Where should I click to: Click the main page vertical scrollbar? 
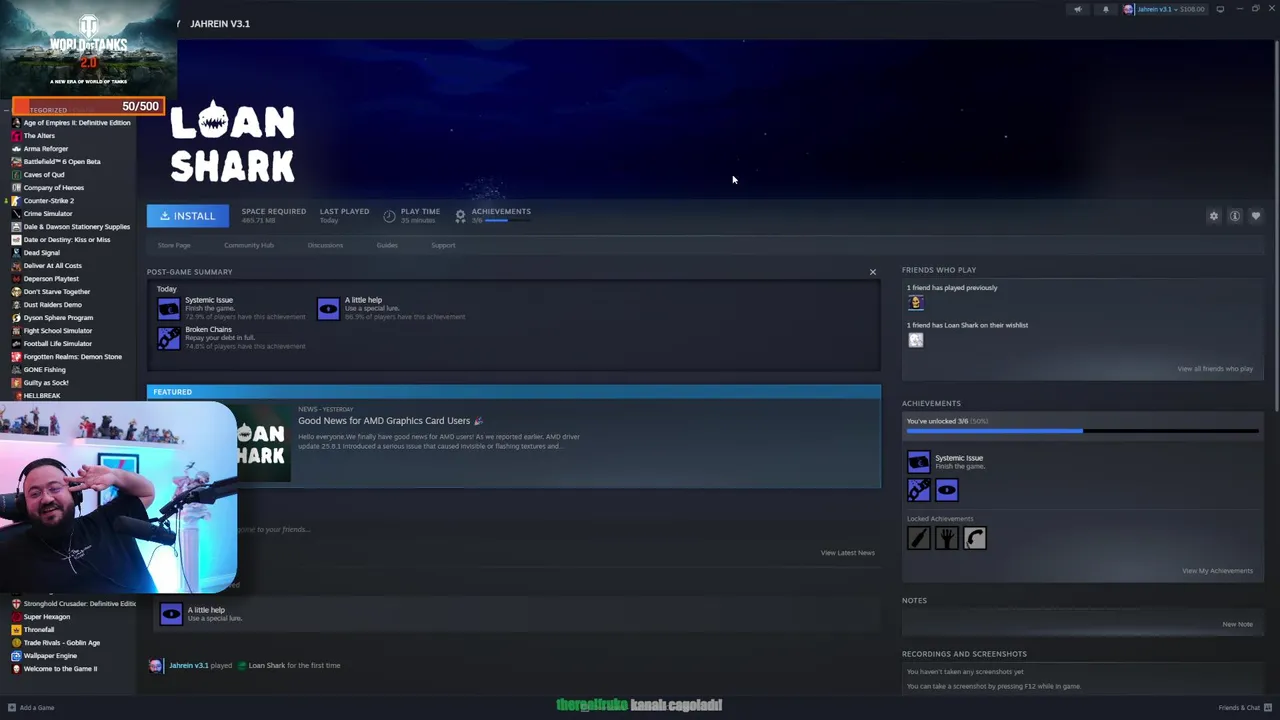point(1275,225)
